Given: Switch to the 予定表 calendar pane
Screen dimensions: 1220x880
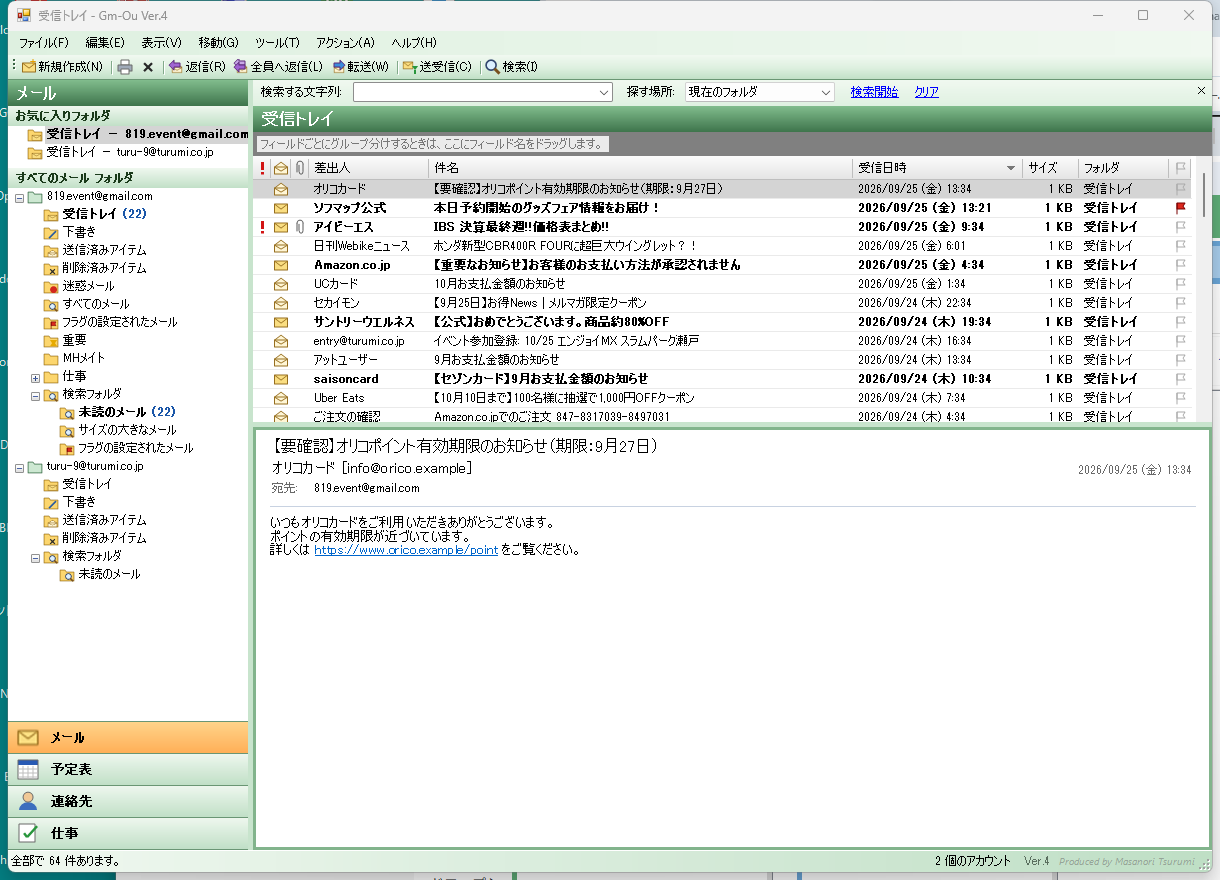Looking at the screenshot, I should 128,769.
